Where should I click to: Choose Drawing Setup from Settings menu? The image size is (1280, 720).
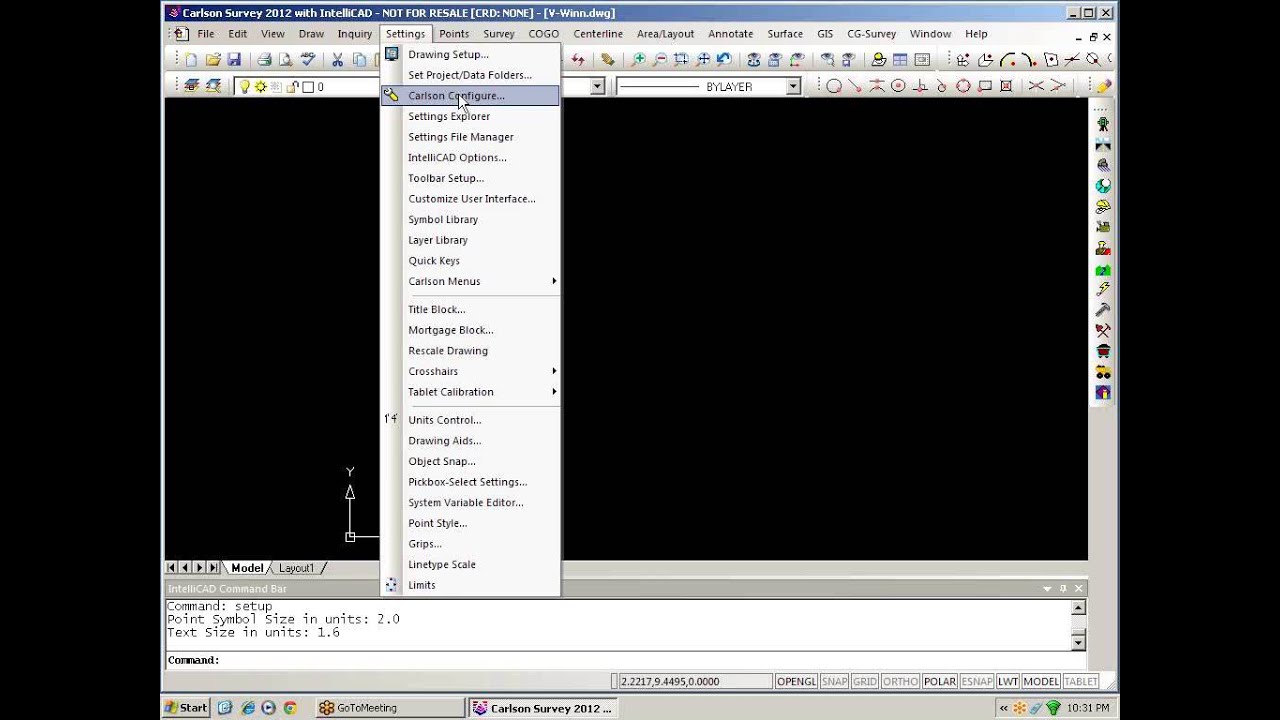tap(470, 54)
